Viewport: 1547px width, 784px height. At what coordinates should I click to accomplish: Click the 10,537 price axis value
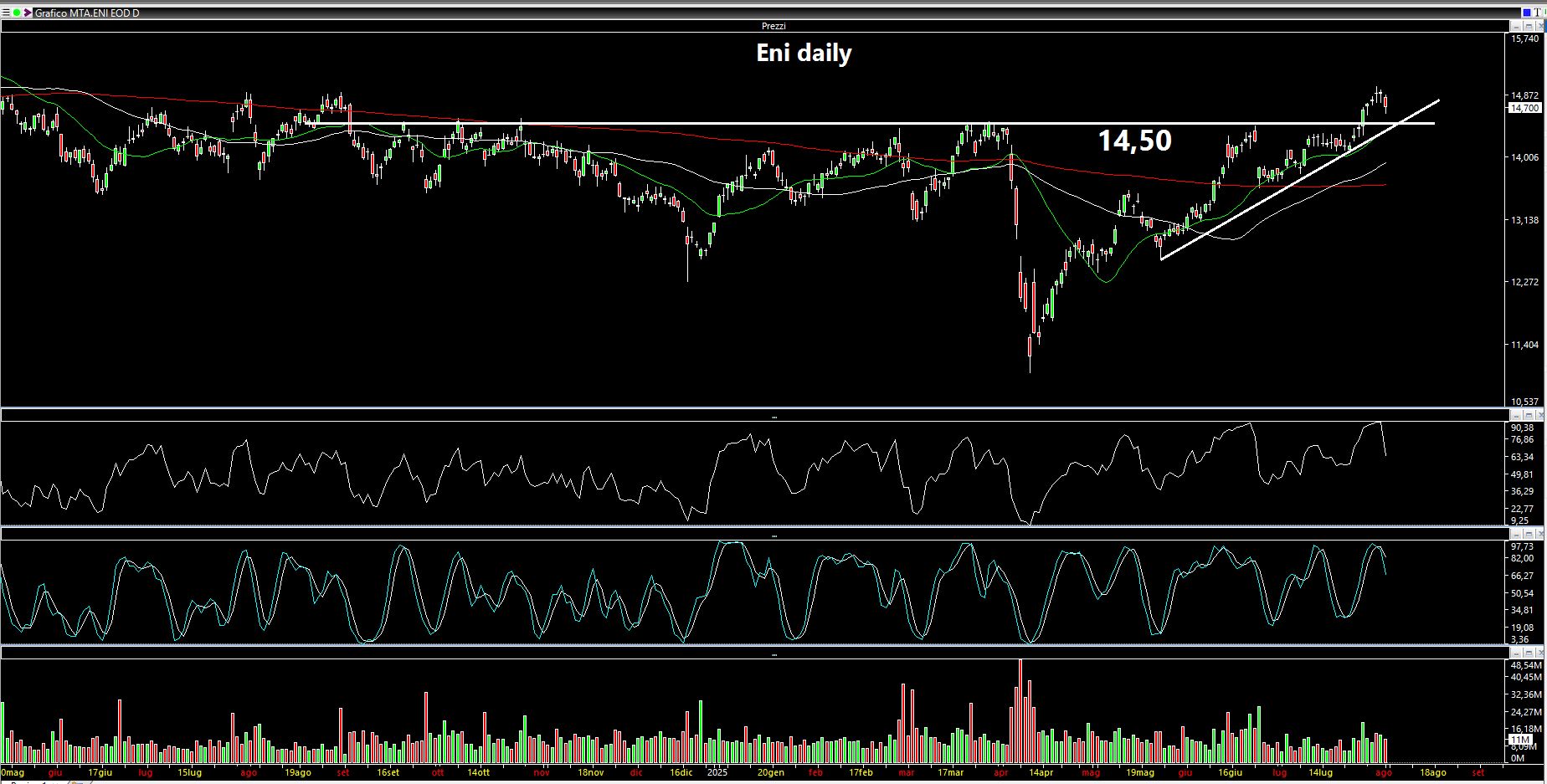[1524, 402]
